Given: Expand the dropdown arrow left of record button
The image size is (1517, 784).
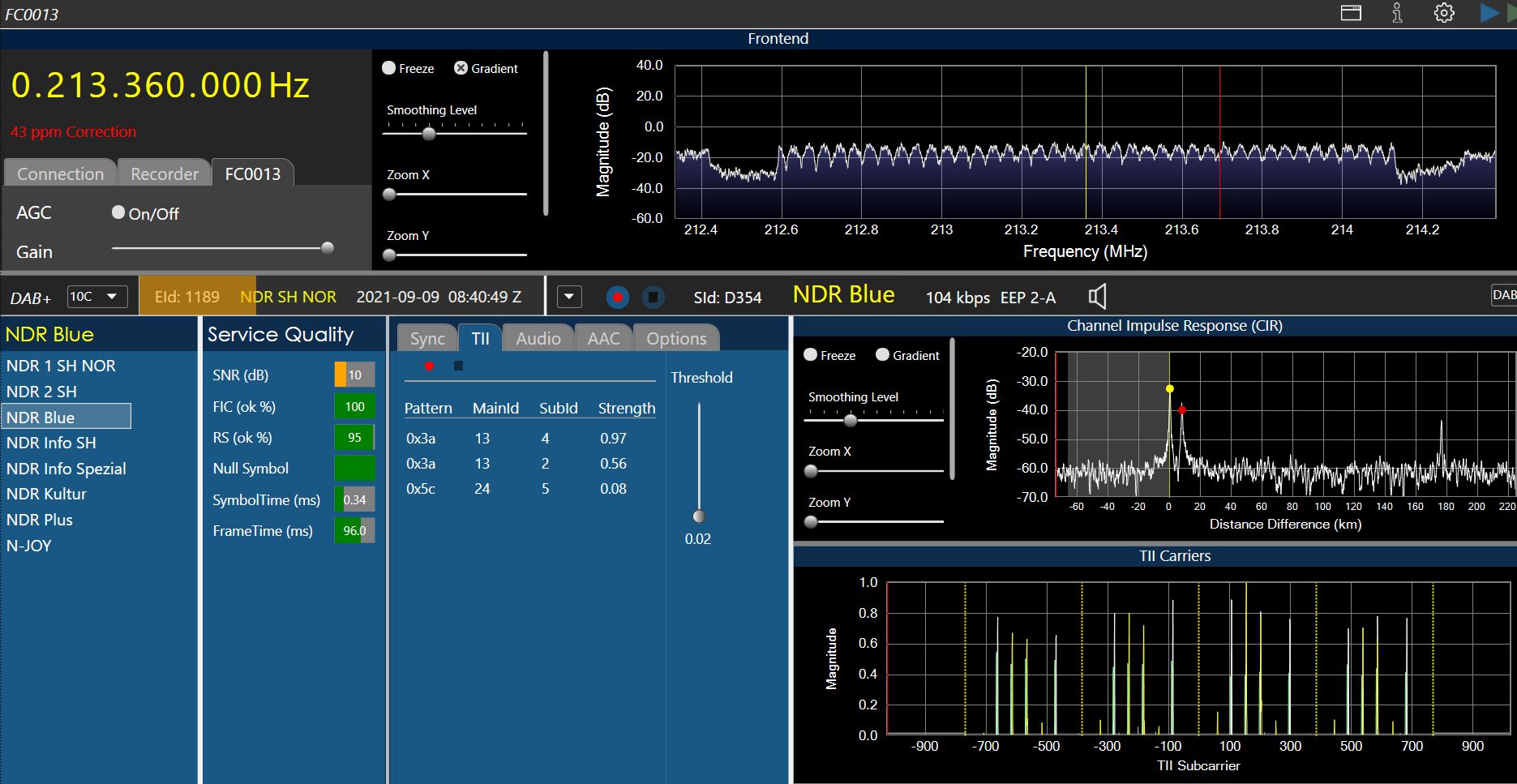Looking at the screenshot, I should pyautogui.click(x=569, y=297).
